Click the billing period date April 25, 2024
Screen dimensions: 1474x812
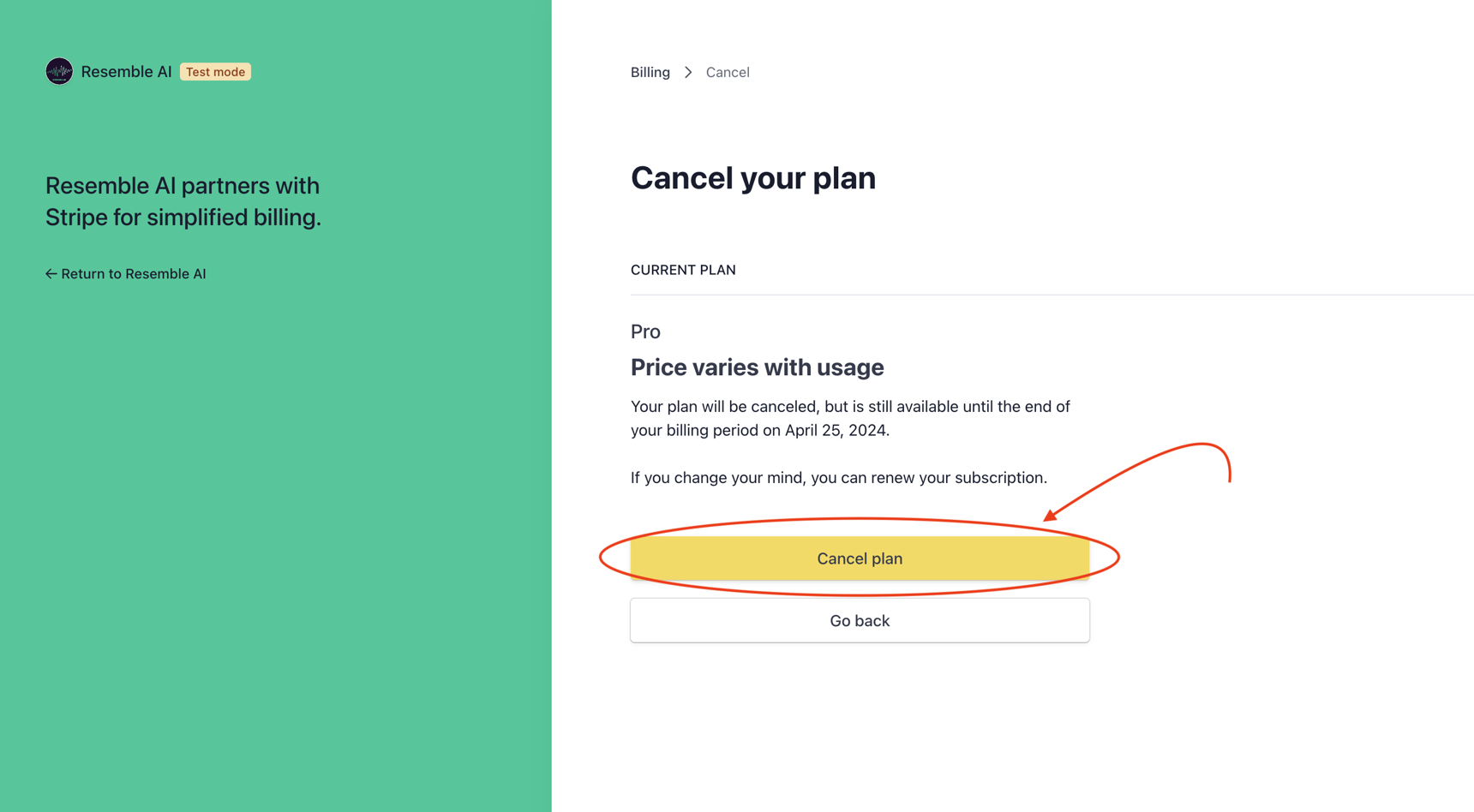pos(836,429)
